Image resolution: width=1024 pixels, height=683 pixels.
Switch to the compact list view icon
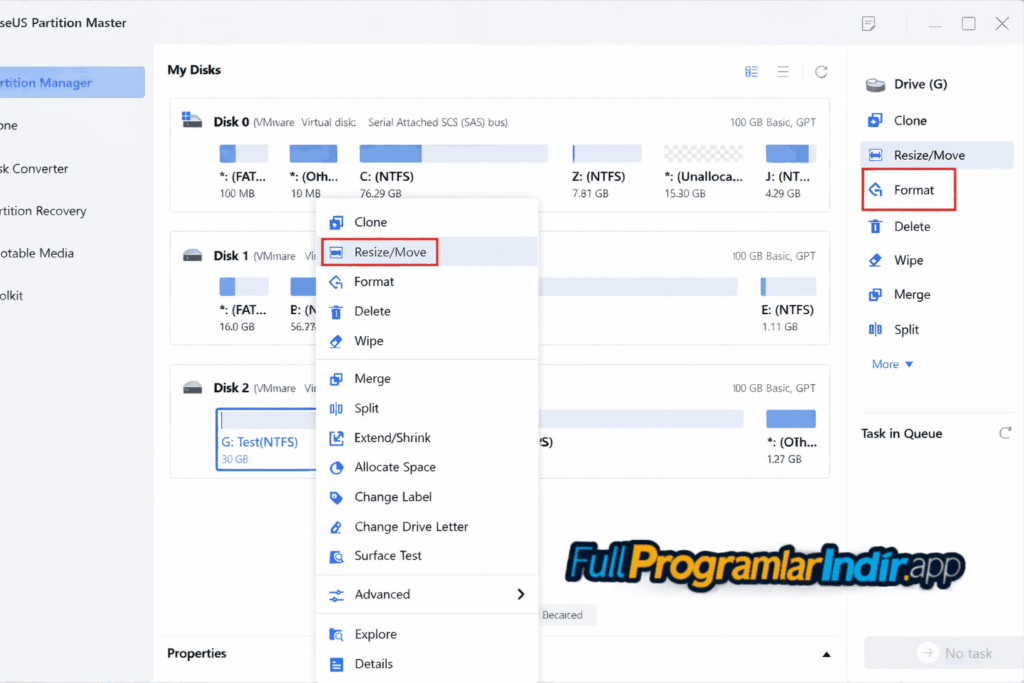[784, 71]
